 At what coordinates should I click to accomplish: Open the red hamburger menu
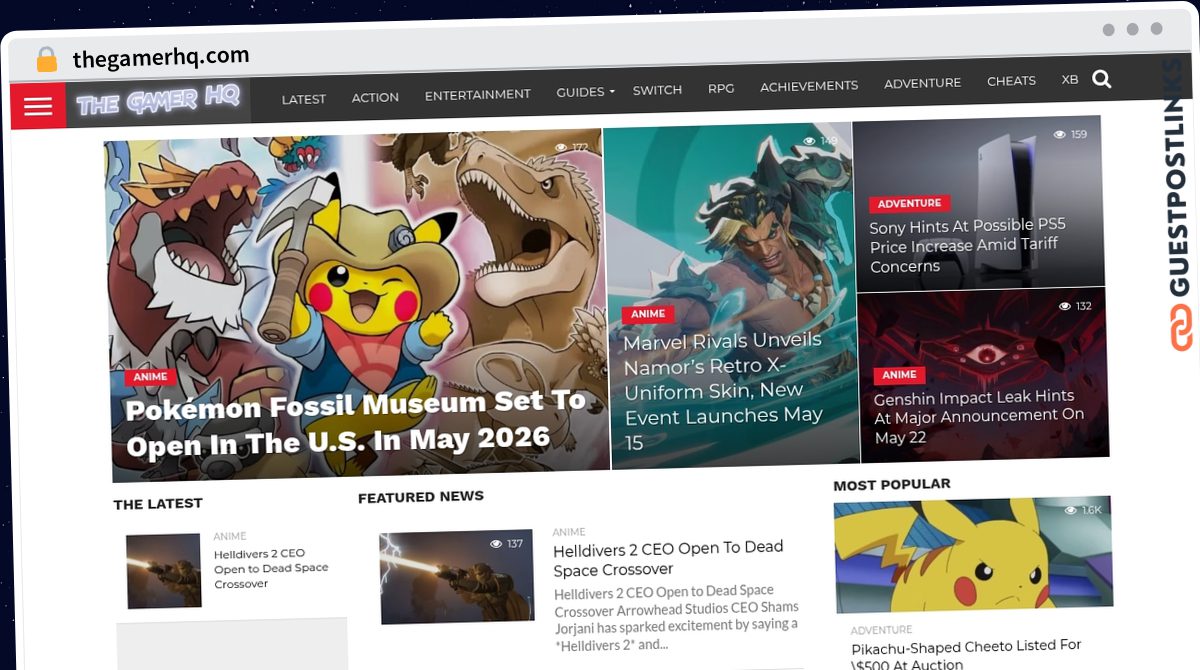[x=38, y=106]
